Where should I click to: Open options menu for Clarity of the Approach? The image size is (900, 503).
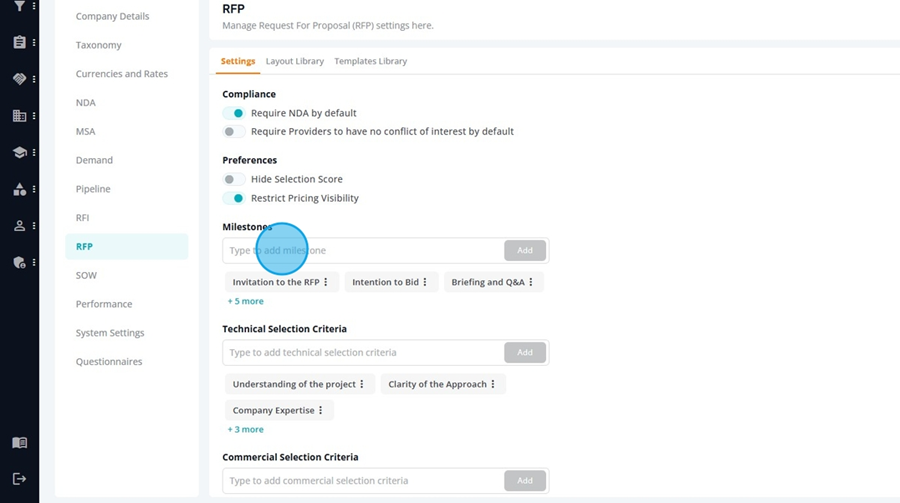[493, 384]
